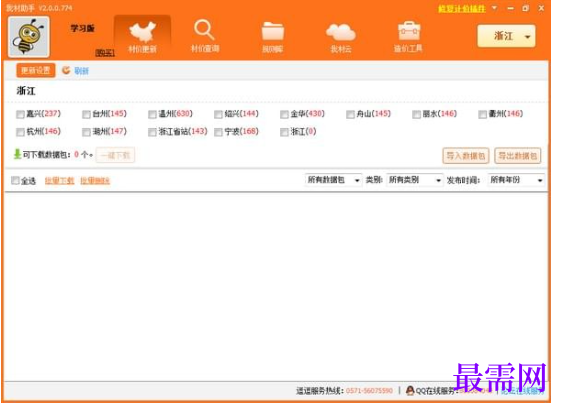Open the folder library icon

coord(273,37)
